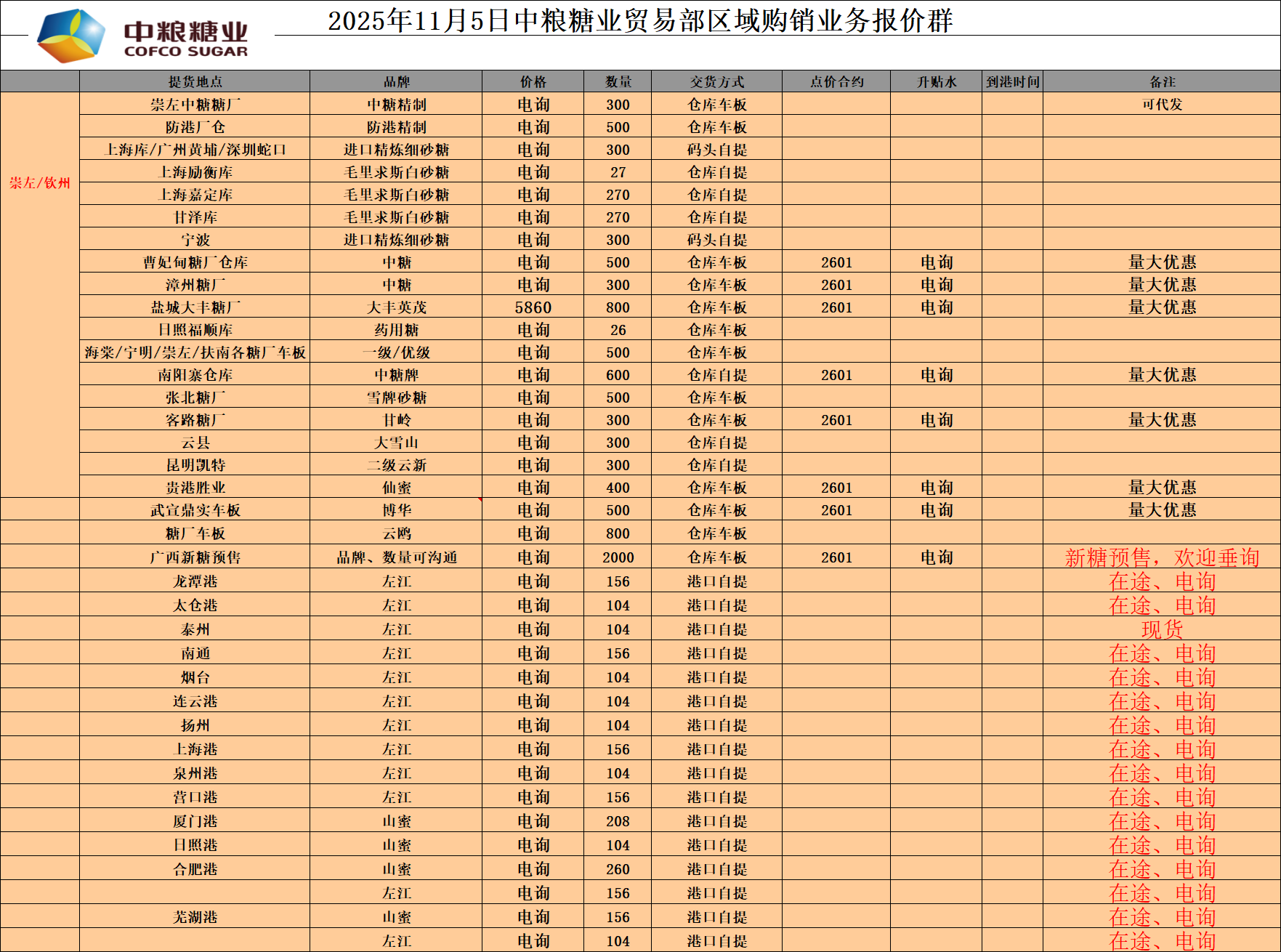Click the price cell showing 5860

pos(533,307)
